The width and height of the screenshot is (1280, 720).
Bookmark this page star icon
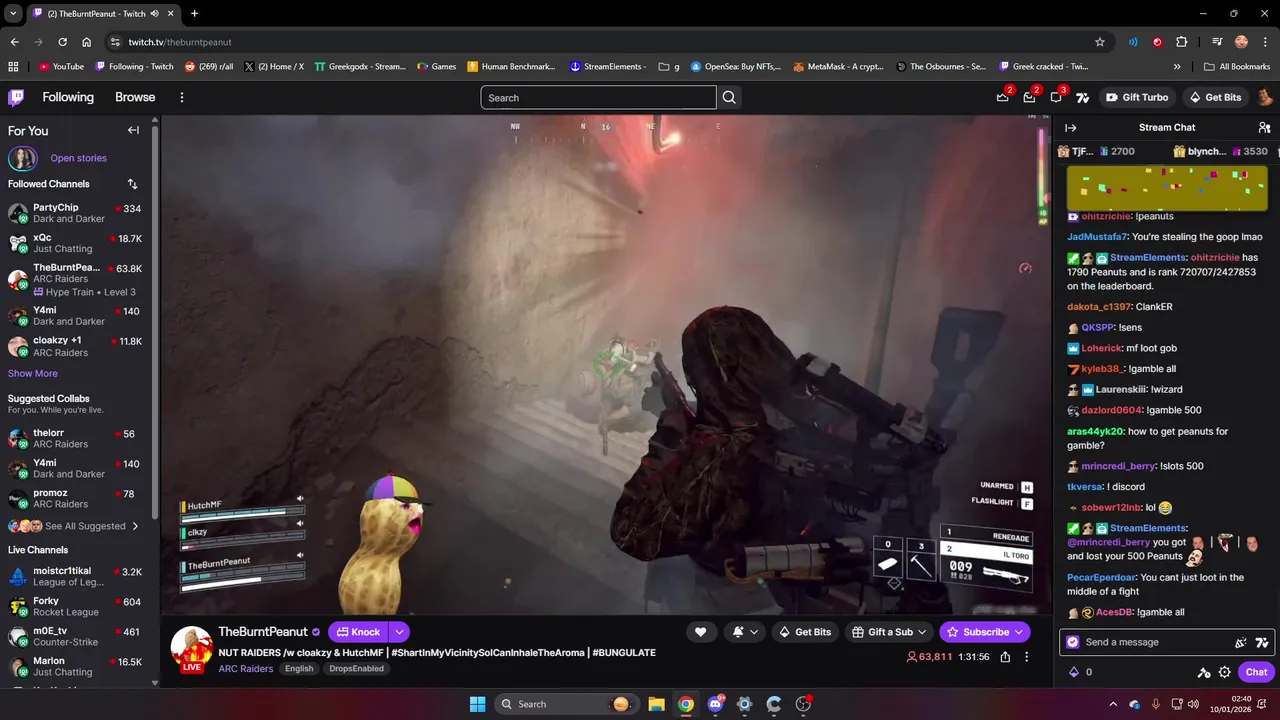pos(1100,42)
